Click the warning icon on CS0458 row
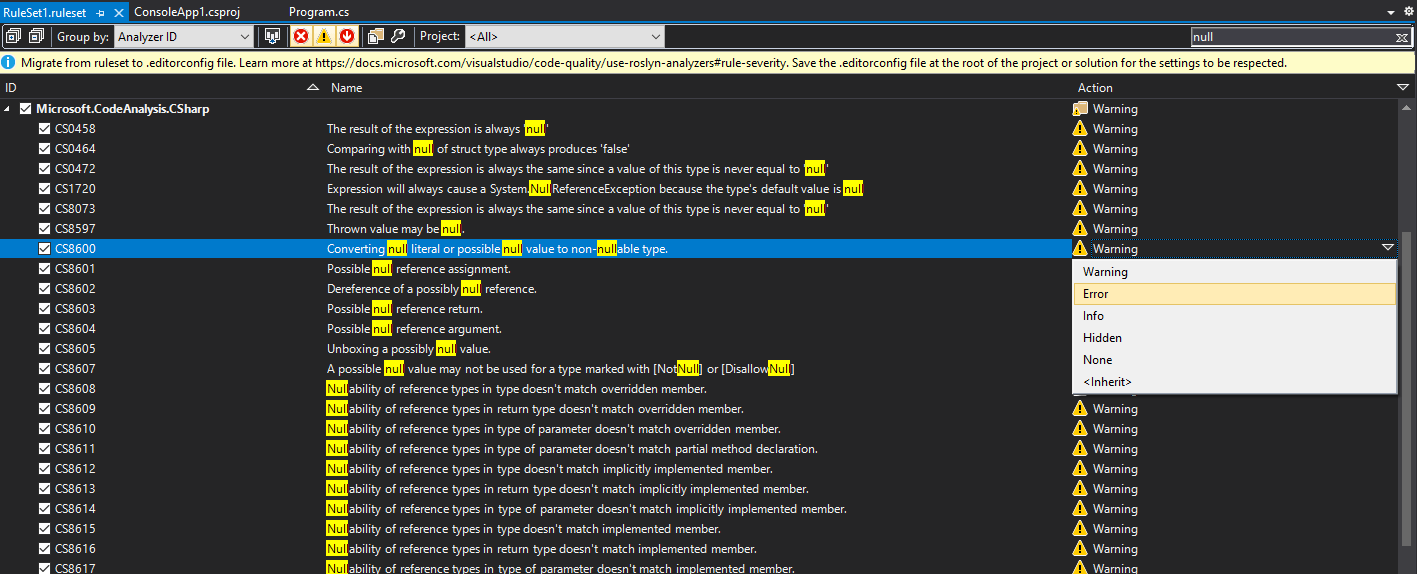This screenshot has width=1417, height=574. [1080, 128]
